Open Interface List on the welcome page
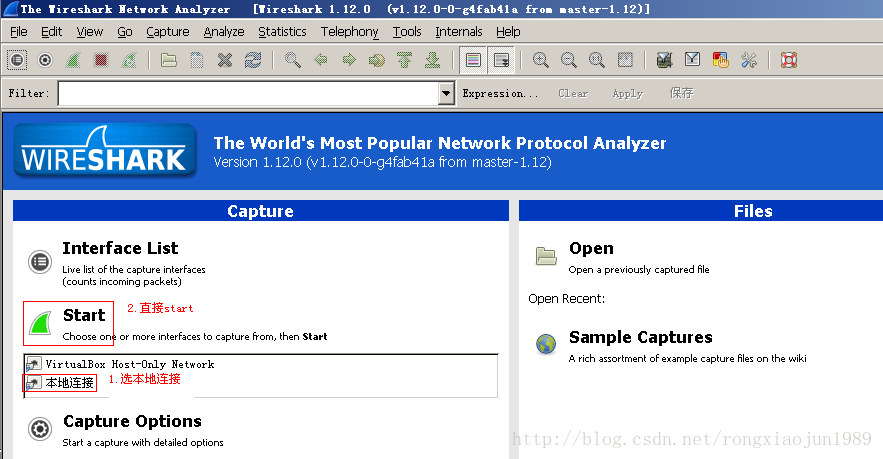The height and width of the screenshot is (459, 883). pos(120,248)
